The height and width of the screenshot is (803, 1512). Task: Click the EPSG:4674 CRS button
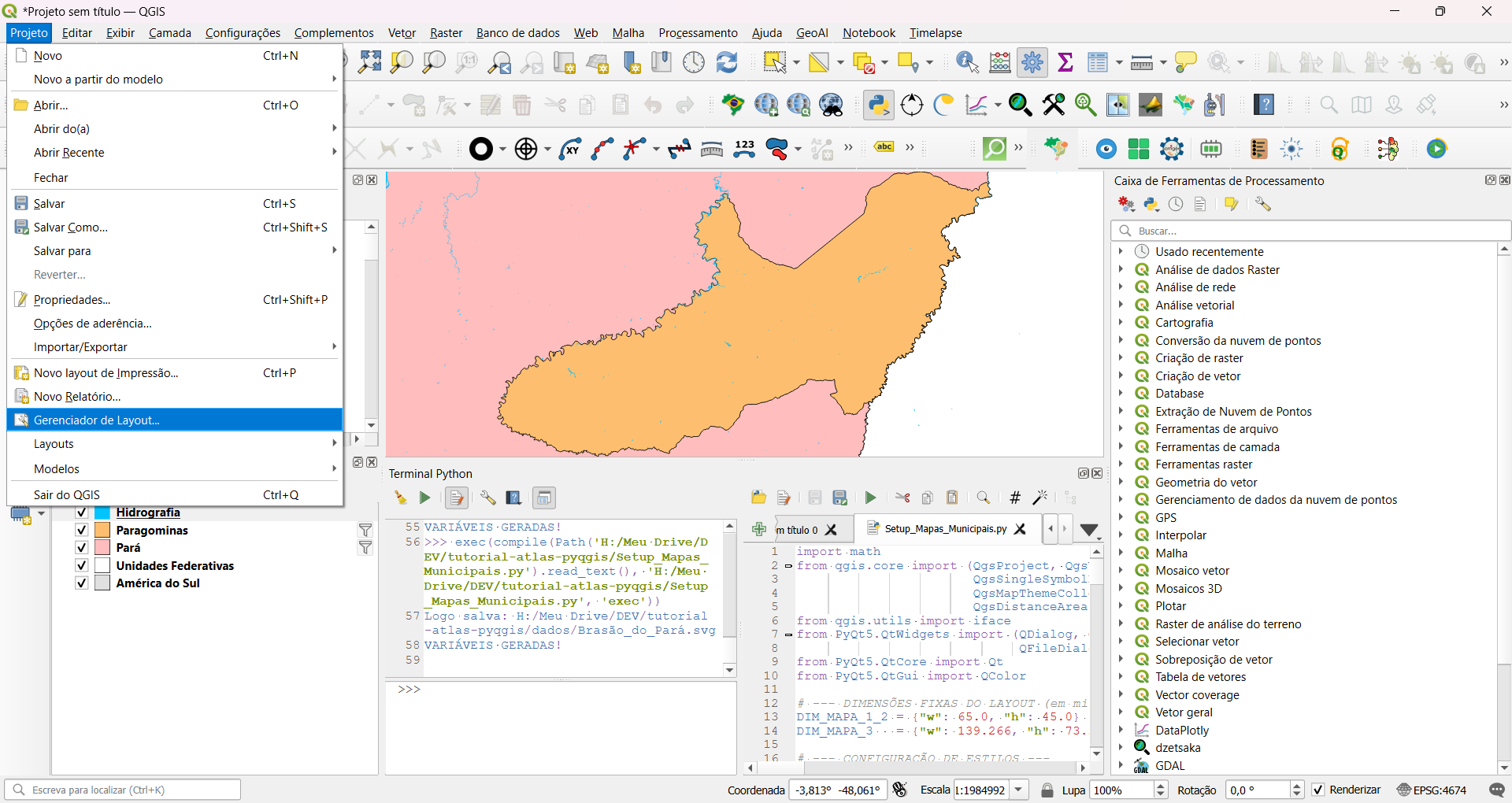point(1432,790)
